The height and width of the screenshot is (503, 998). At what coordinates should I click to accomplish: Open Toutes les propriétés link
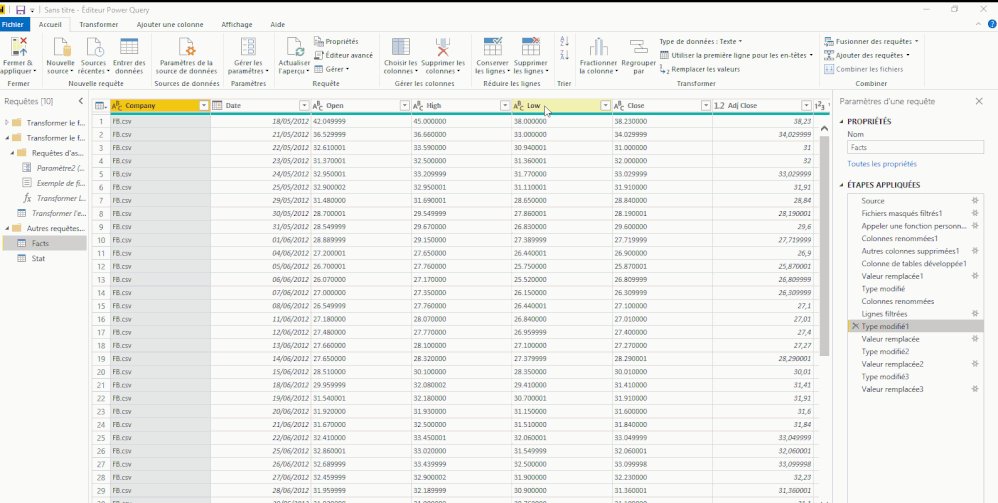[882, 164]
